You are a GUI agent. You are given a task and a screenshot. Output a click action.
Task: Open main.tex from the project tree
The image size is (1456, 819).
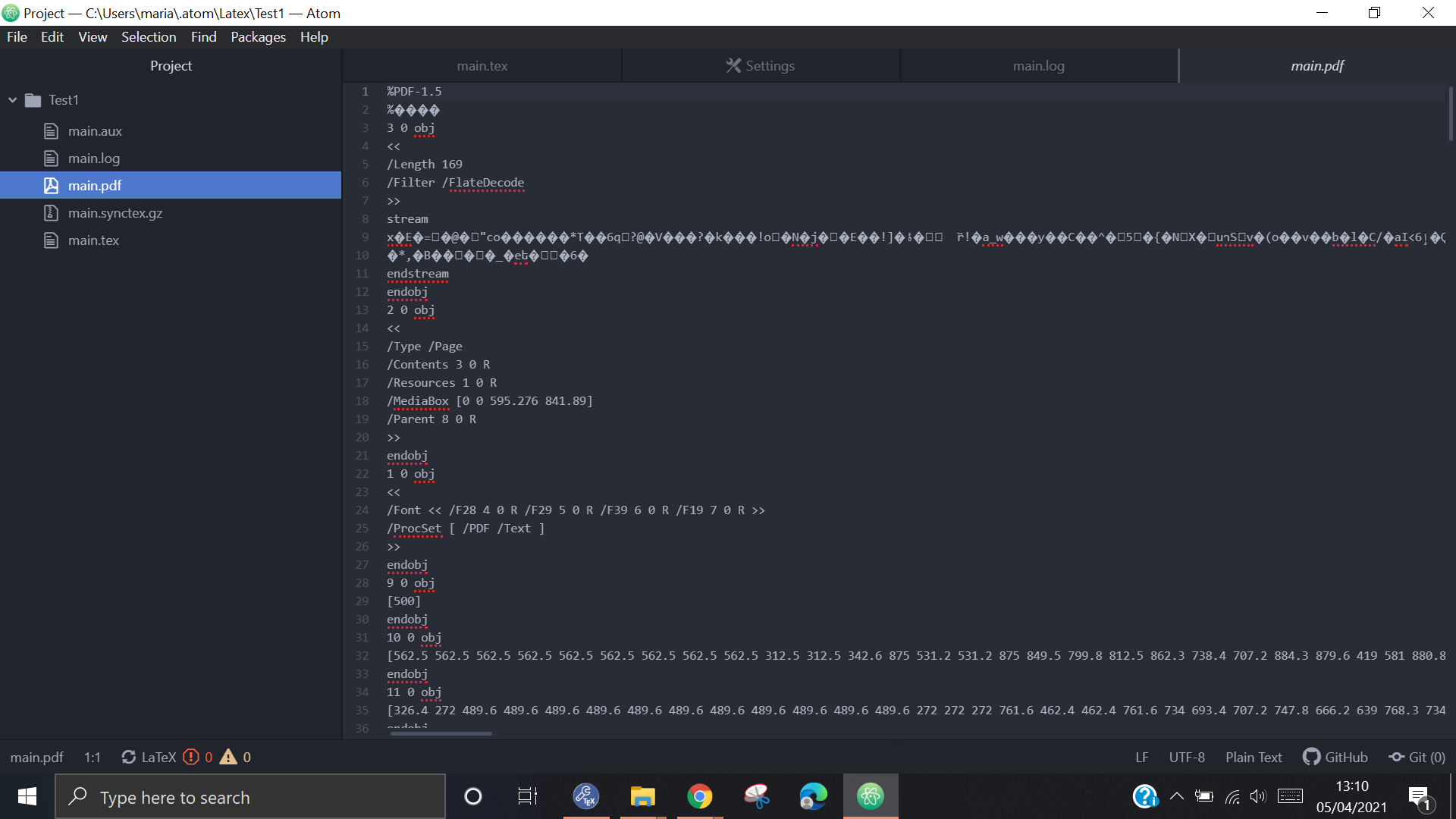pos(93,240)
